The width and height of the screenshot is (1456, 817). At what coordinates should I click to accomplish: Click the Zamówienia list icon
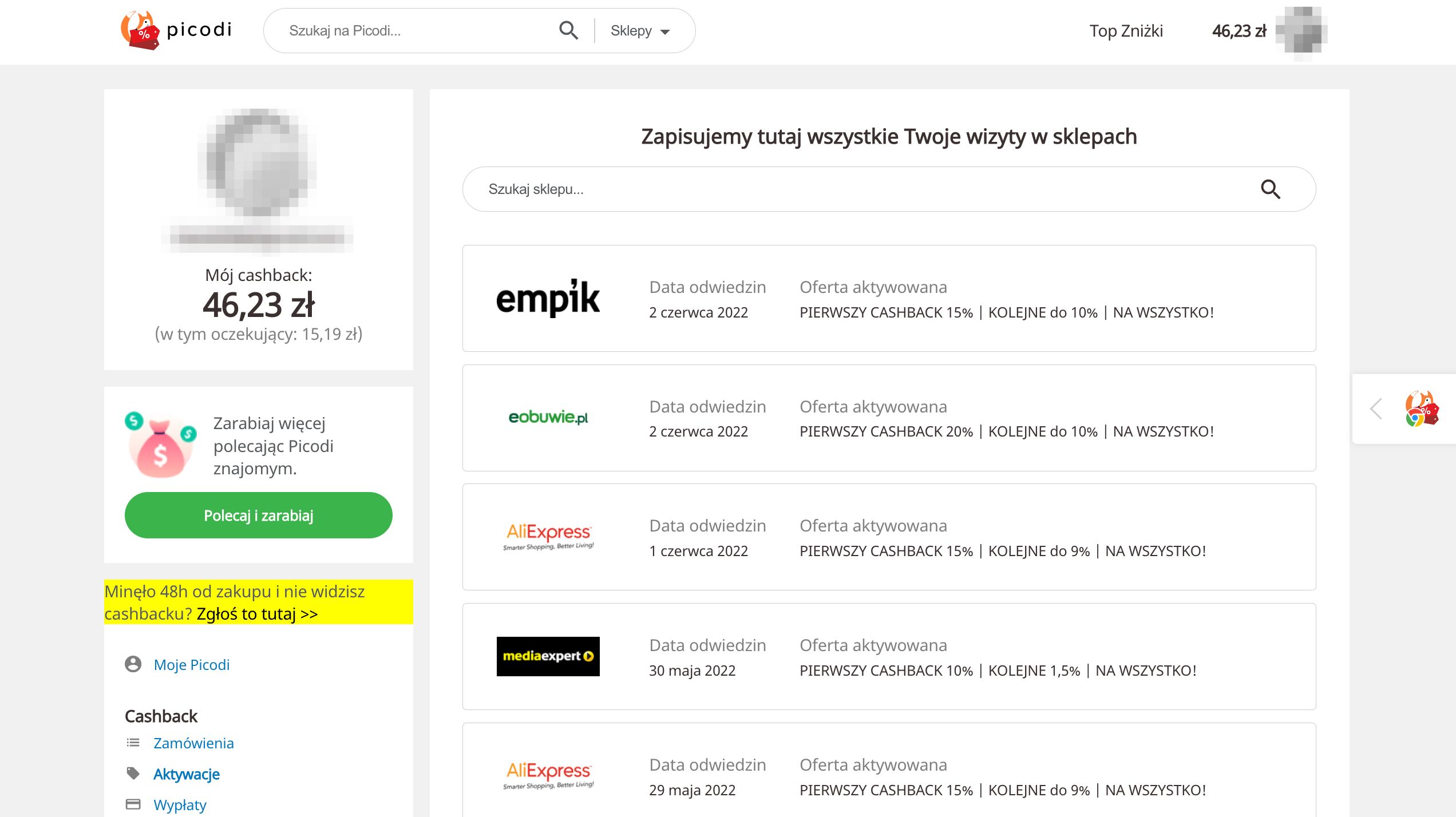(133, 743)
